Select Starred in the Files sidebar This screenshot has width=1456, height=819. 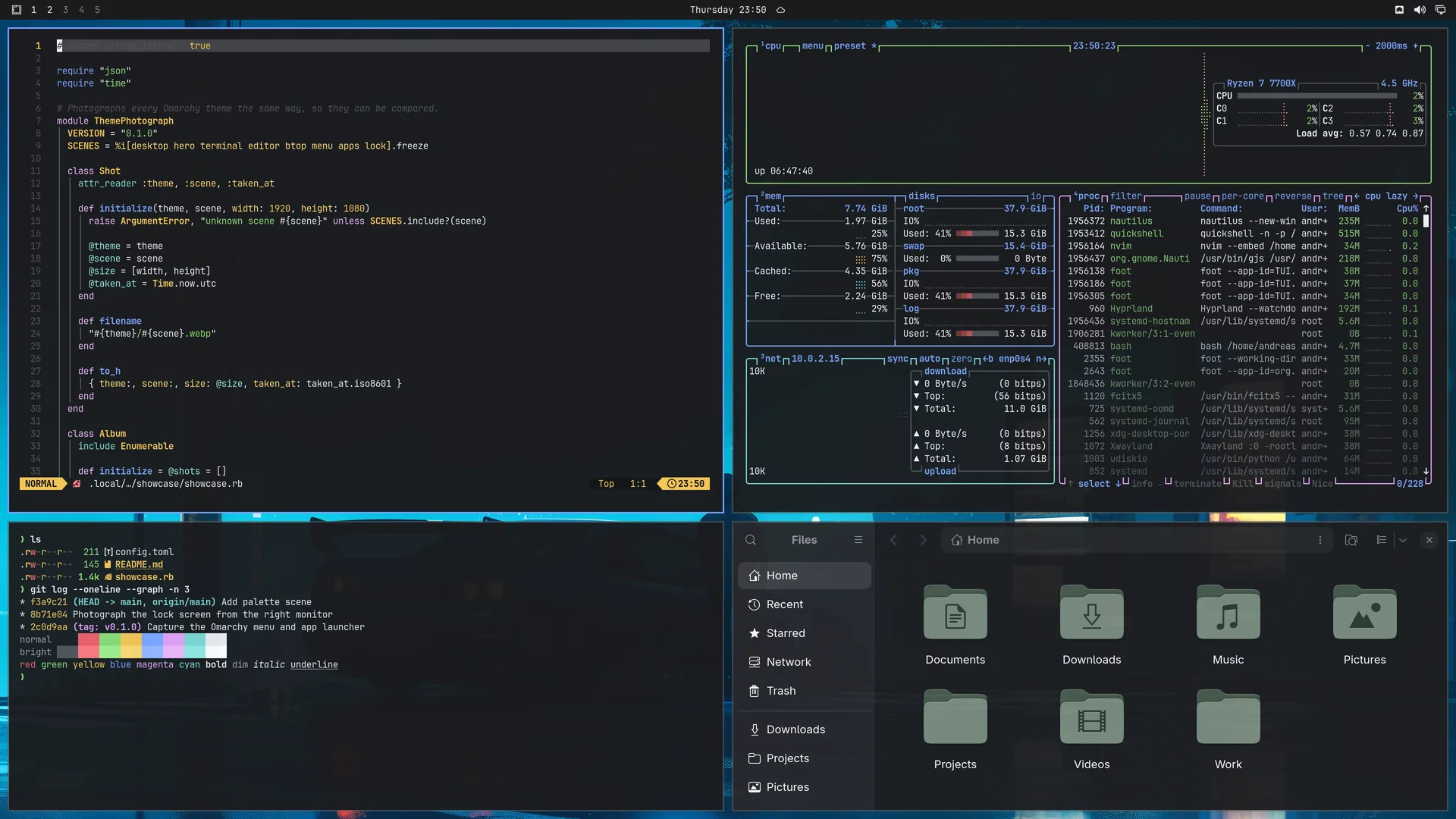click(x=805, y=633)
